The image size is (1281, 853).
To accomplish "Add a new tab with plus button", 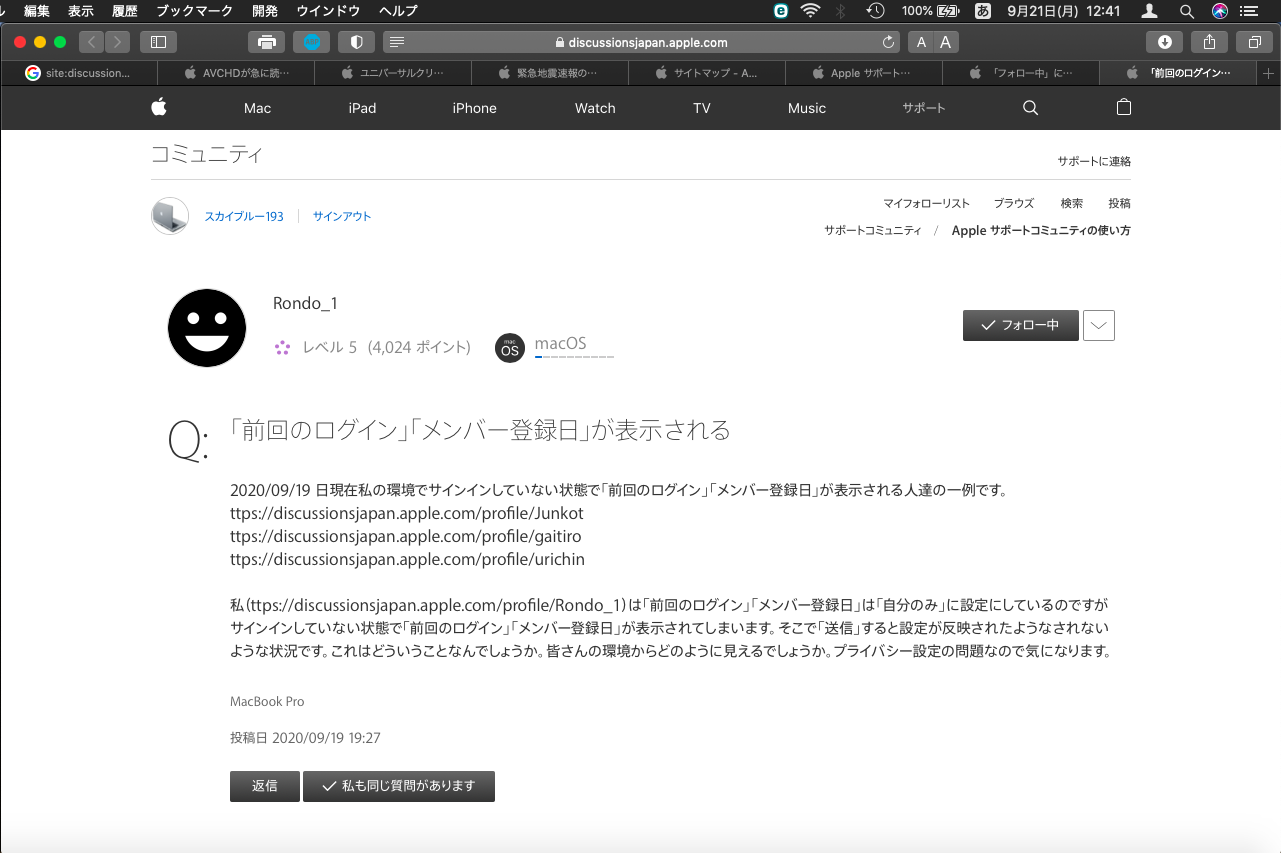I will point(1269,73).
